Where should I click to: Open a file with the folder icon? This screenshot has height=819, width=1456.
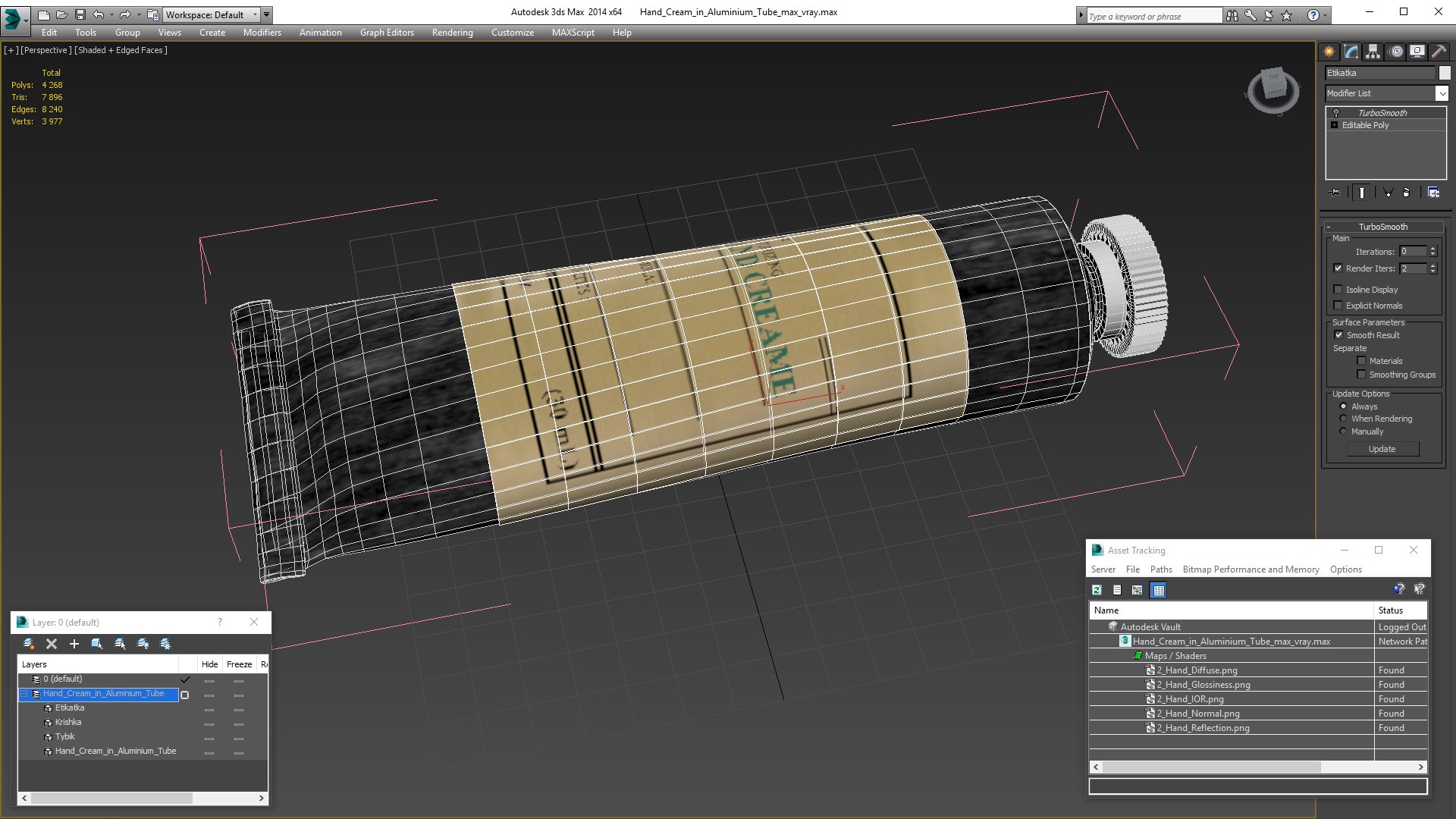pos(61,14)
